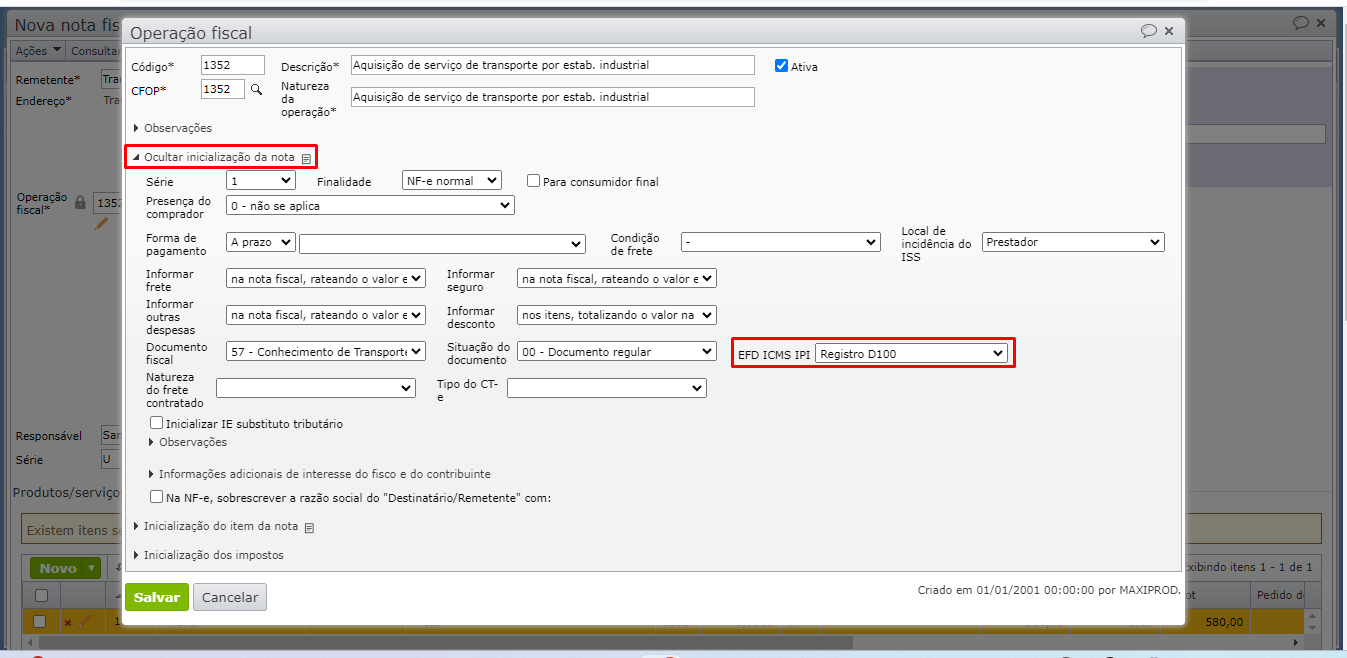Open EFD ICMS IPI dropdown showing Registro D100
Image resolution: width=1347 pixels, height=658 pixels.
[x=911, y=353]
